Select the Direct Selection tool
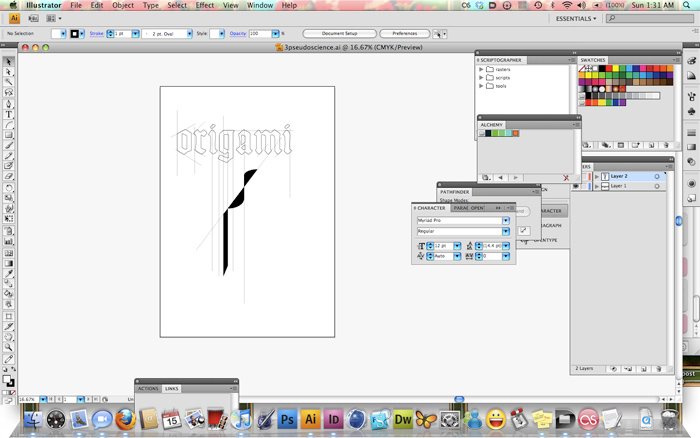Viewport: 700px width, 438px height. coord(8,72)
